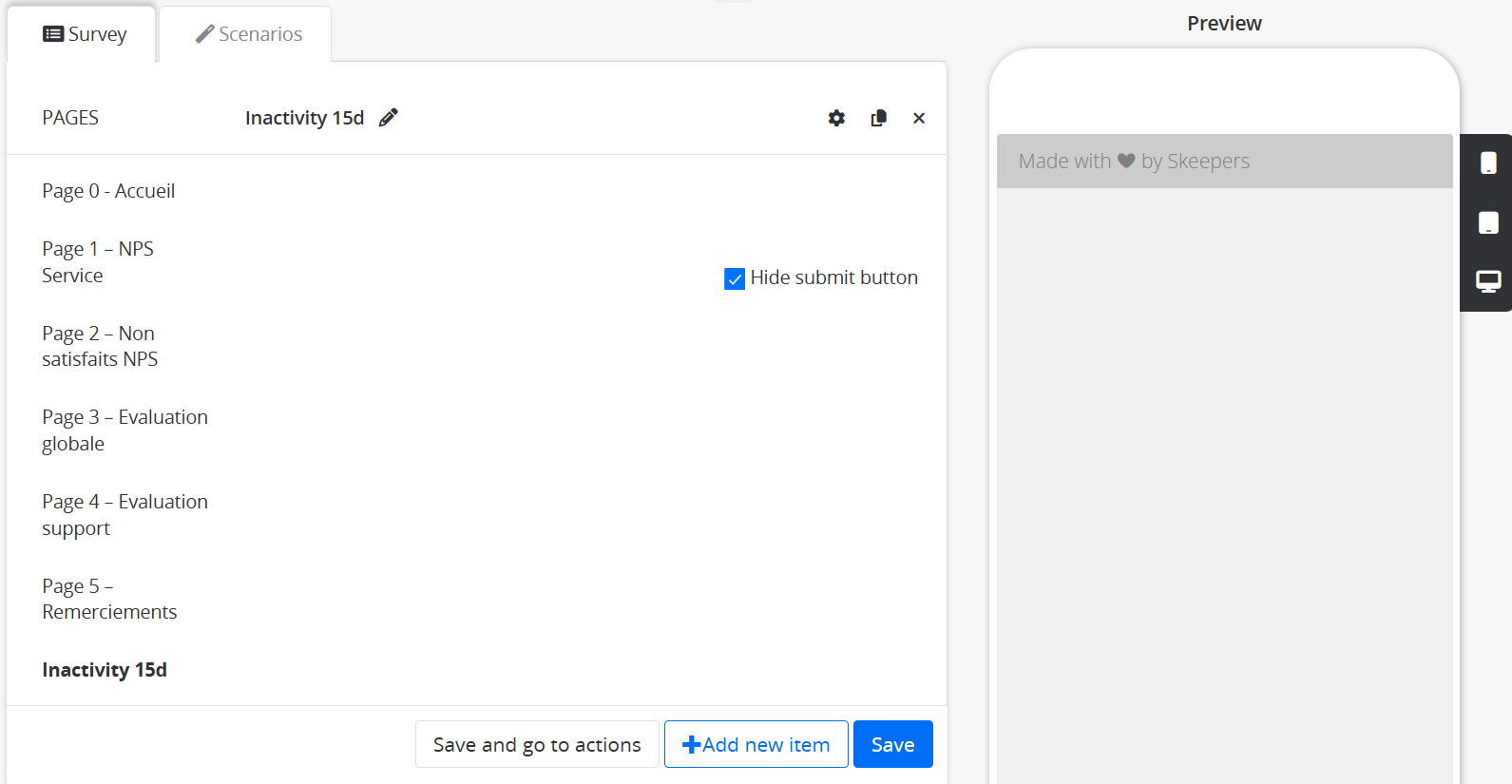This screenshot has height=784, width=1512.
Task: Duplicate the Inactivity 15d page
Action: (878, 118)
